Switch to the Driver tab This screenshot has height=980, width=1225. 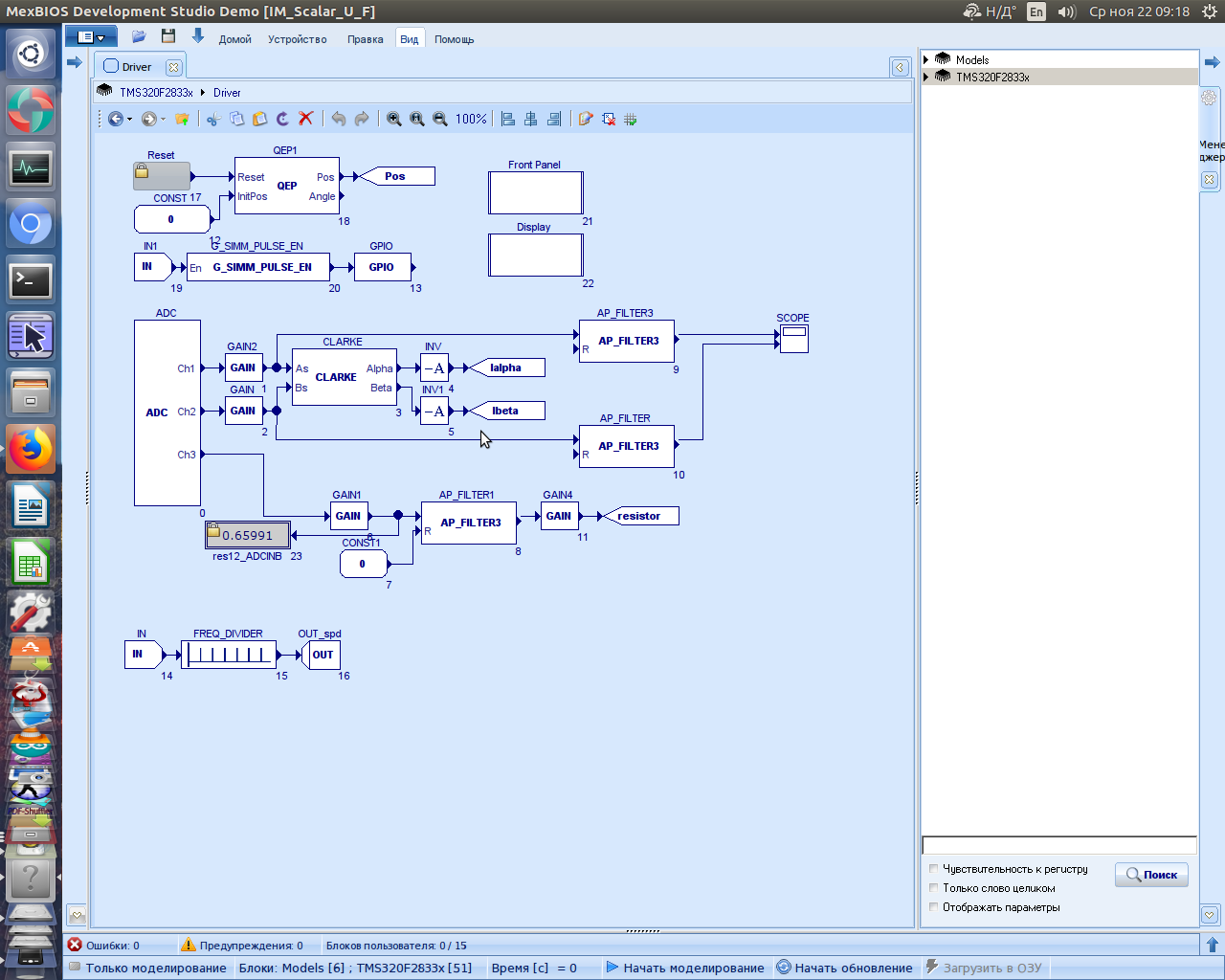pyautogui.click(x=136, y=67)
